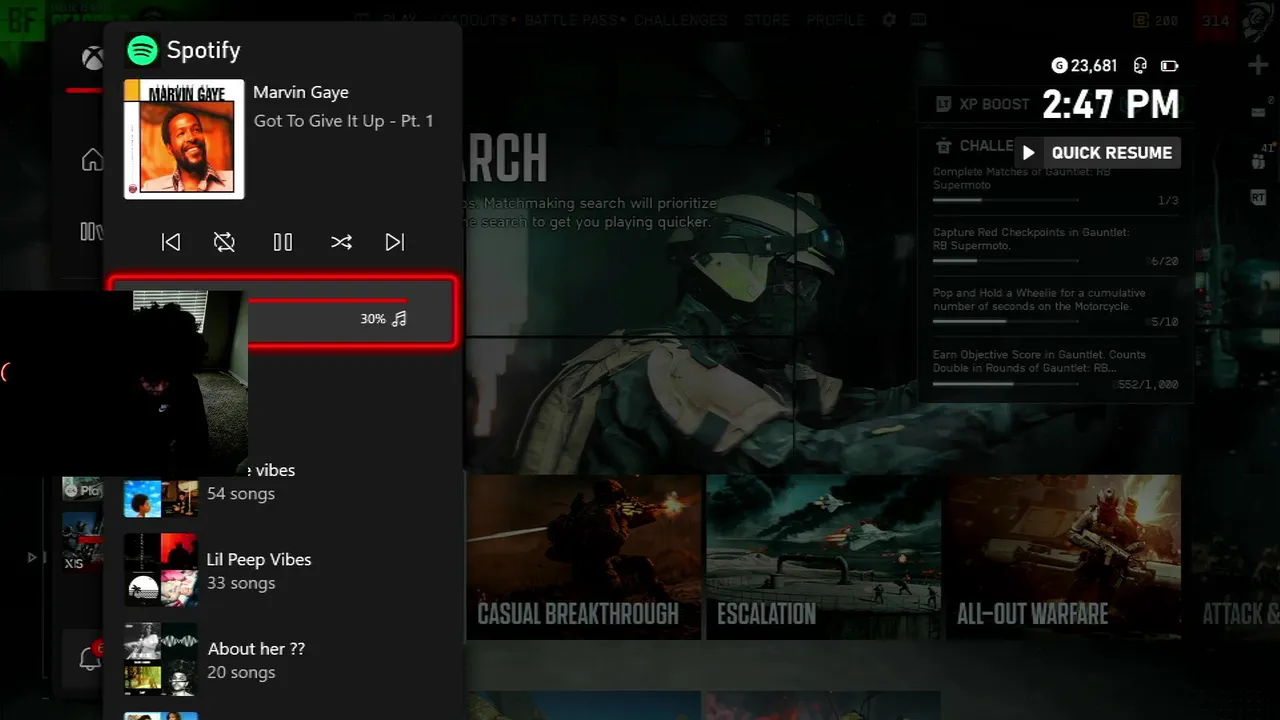Select Complete Matches of Gauntlet challenge
1280x720 pixels.
pos(1055,186)
